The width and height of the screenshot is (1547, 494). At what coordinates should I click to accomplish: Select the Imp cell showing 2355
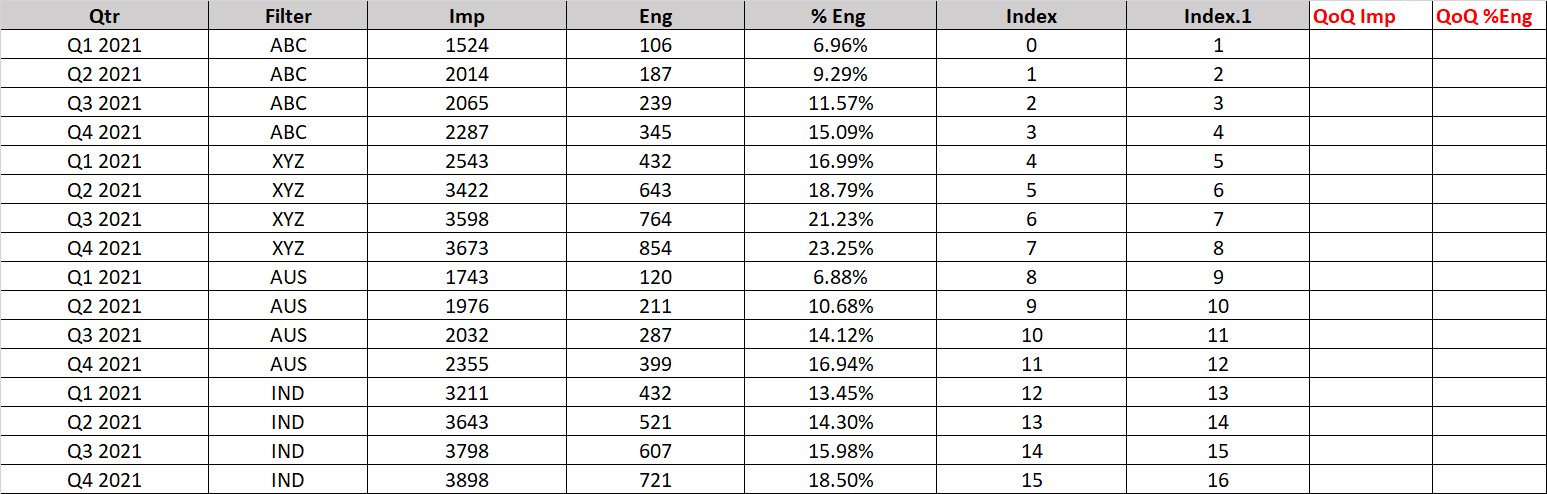tap(468, 364)
